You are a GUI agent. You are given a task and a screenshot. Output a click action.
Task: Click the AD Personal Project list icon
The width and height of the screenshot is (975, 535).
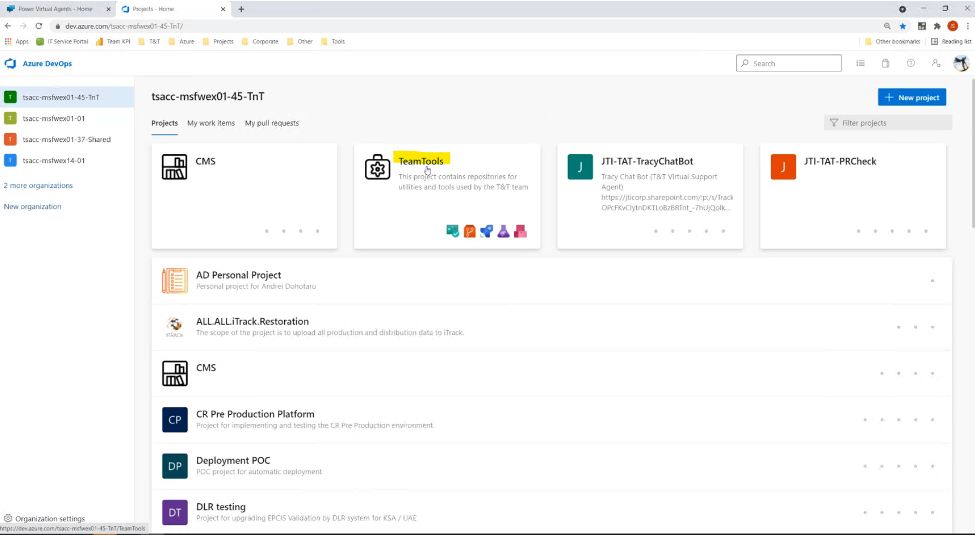(x=175, y=281)
